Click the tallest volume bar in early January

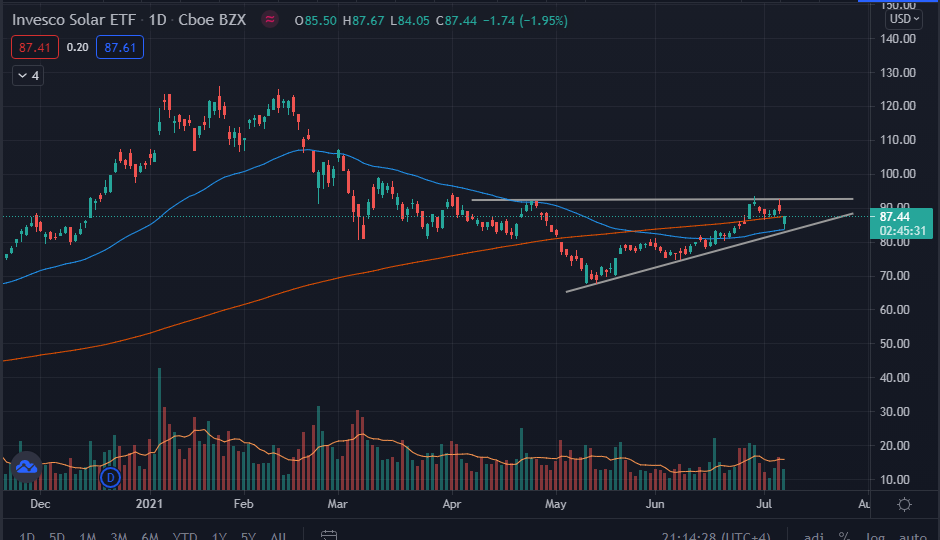click(x=159, y=429)
